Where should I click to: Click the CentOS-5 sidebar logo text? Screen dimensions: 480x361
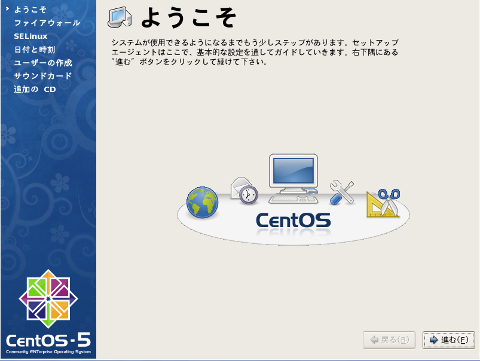[x=48, y=340]
